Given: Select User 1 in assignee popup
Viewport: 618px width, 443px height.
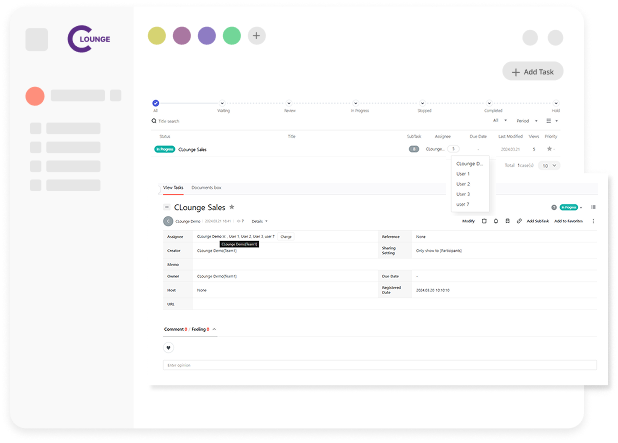Looking at the screenshot, I should click(x=463, y=174).
